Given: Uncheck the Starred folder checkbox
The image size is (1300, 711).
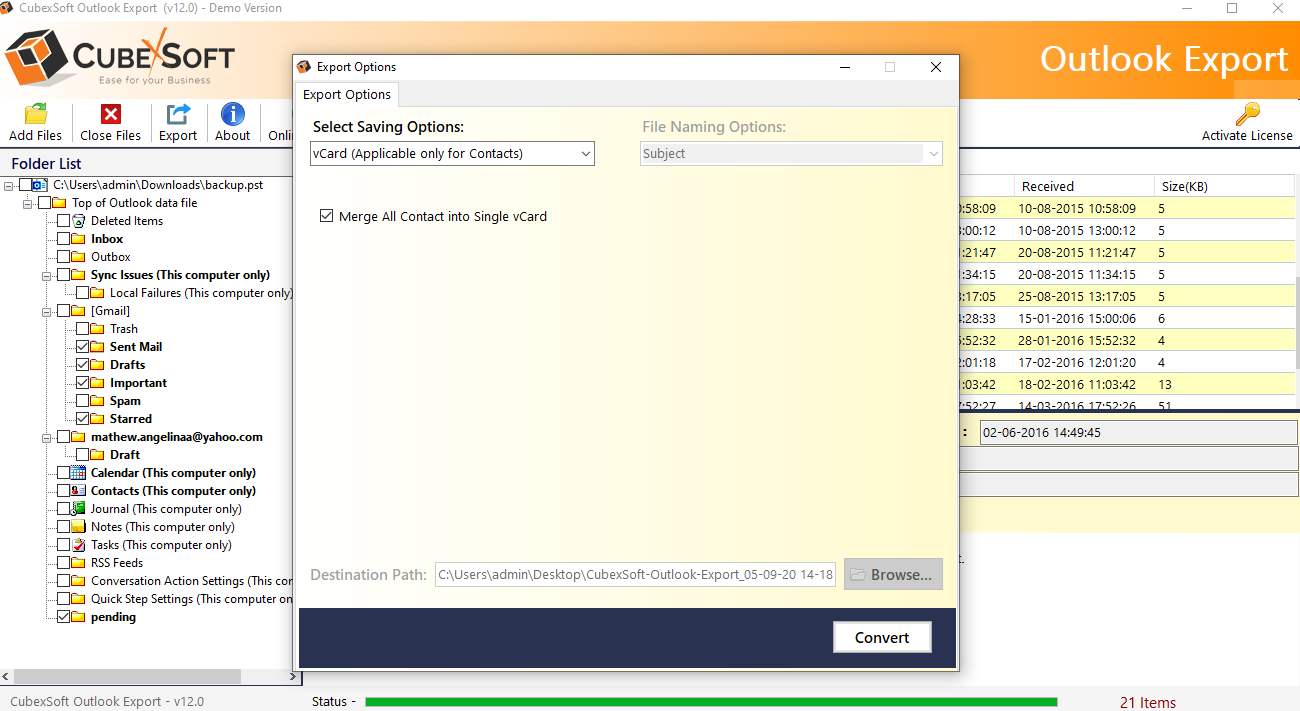Looking at the screenshot, I should click(83, 419).
